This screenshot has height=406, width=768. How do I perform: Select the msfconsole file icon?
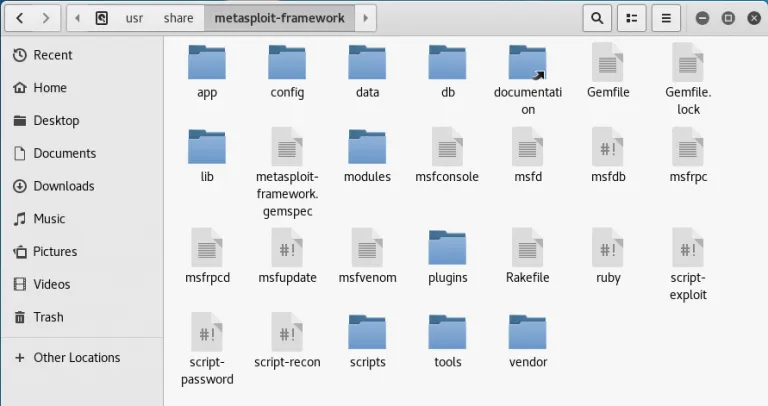pyautogui.click(x=447, y=147)
